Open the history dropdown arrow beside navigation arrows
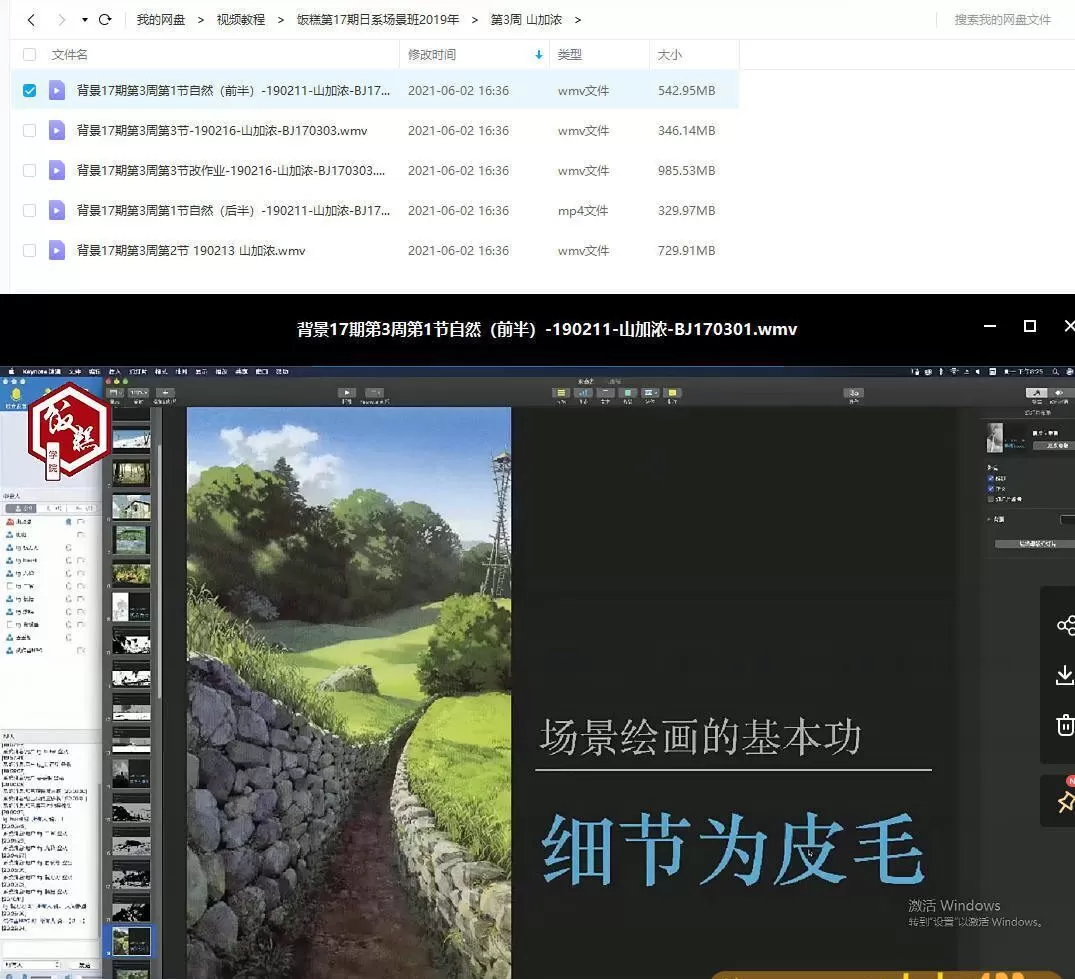Screen dimensions: 1075x979 point(82,18)
